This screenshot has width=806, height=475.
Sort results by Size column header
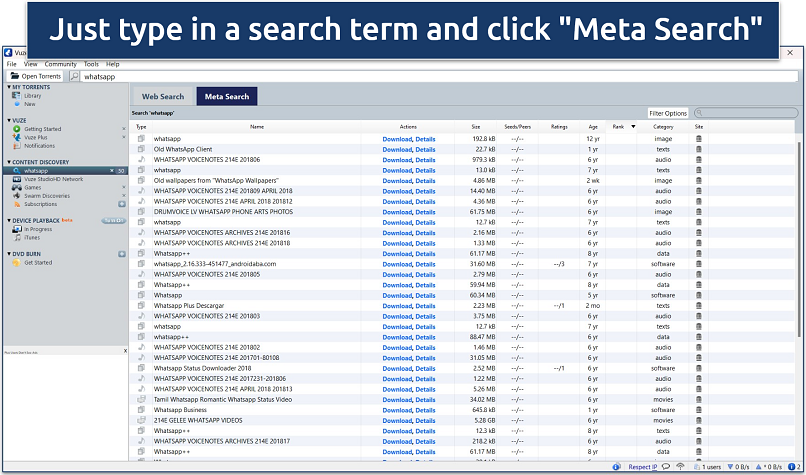[x=475, y=126]
